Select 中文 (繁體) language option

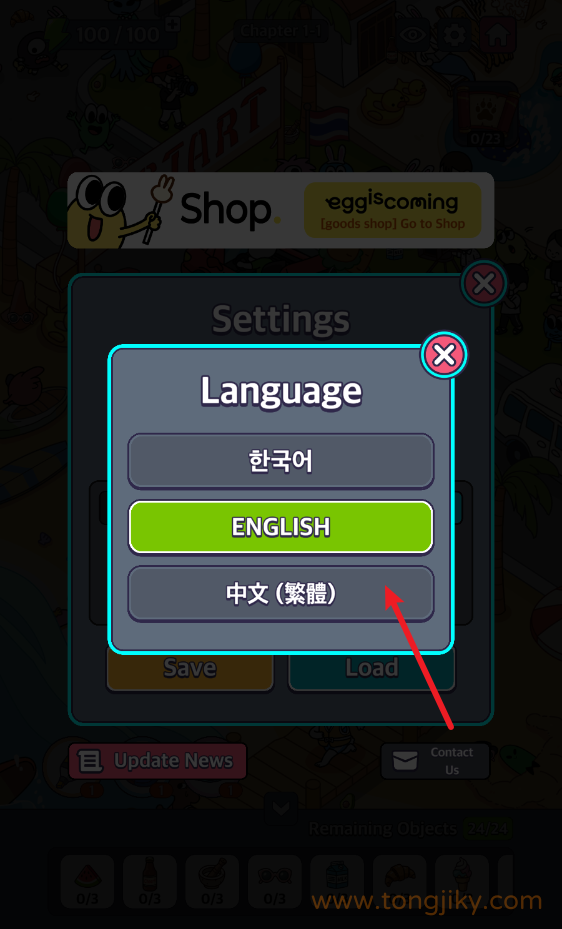pyautogui.click(x=281, y=593)
